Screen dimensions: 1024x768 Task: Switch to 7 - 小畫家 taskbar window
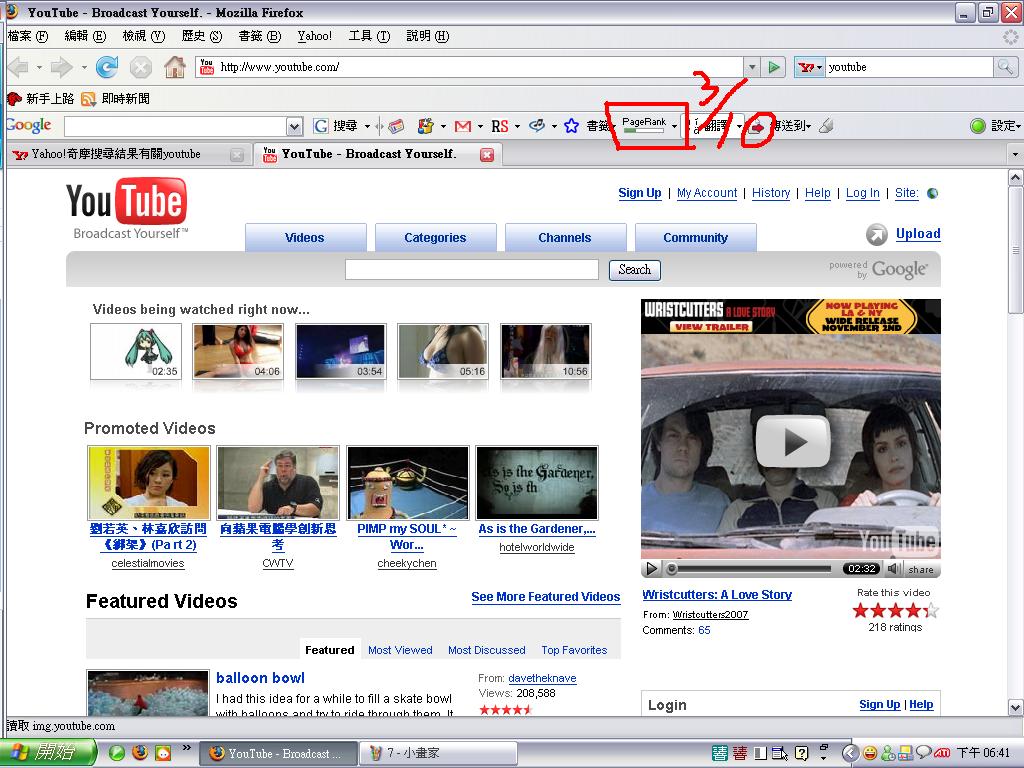coord(438,753)
